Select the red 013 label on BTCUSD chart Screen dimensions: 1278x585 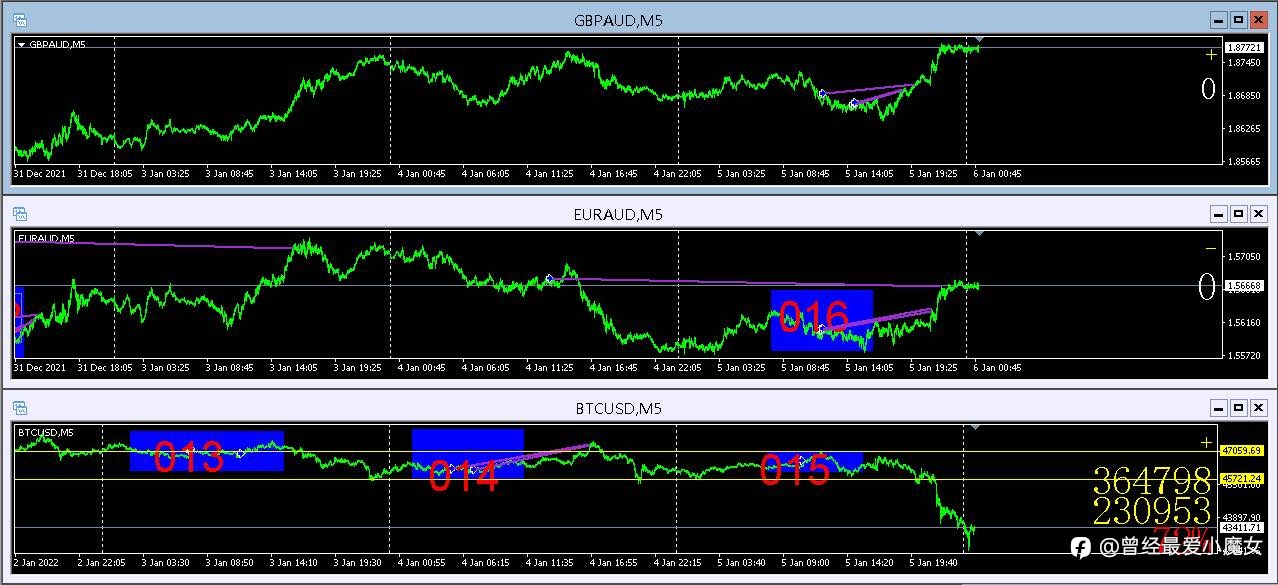tap(188, 457)
